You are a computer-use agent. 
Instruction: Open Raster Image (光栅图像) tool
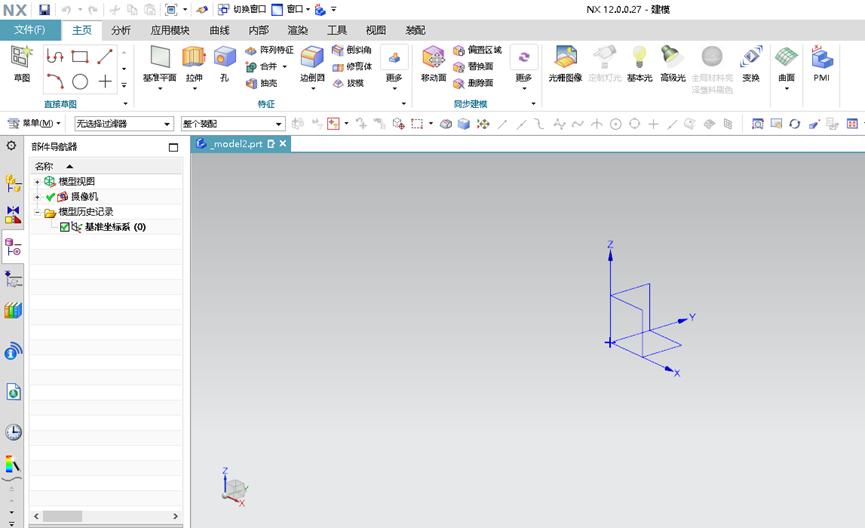point(565,63)
